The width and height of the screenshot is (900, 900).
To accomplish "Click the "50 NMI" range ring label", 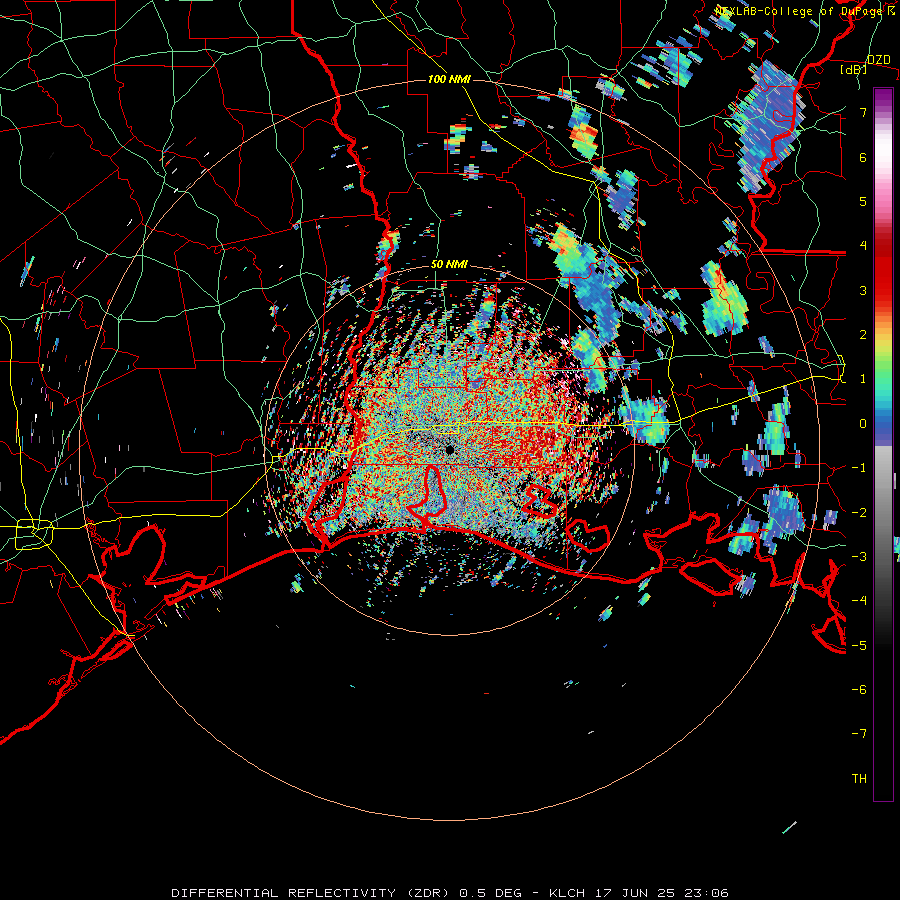I will coord(449,265).
